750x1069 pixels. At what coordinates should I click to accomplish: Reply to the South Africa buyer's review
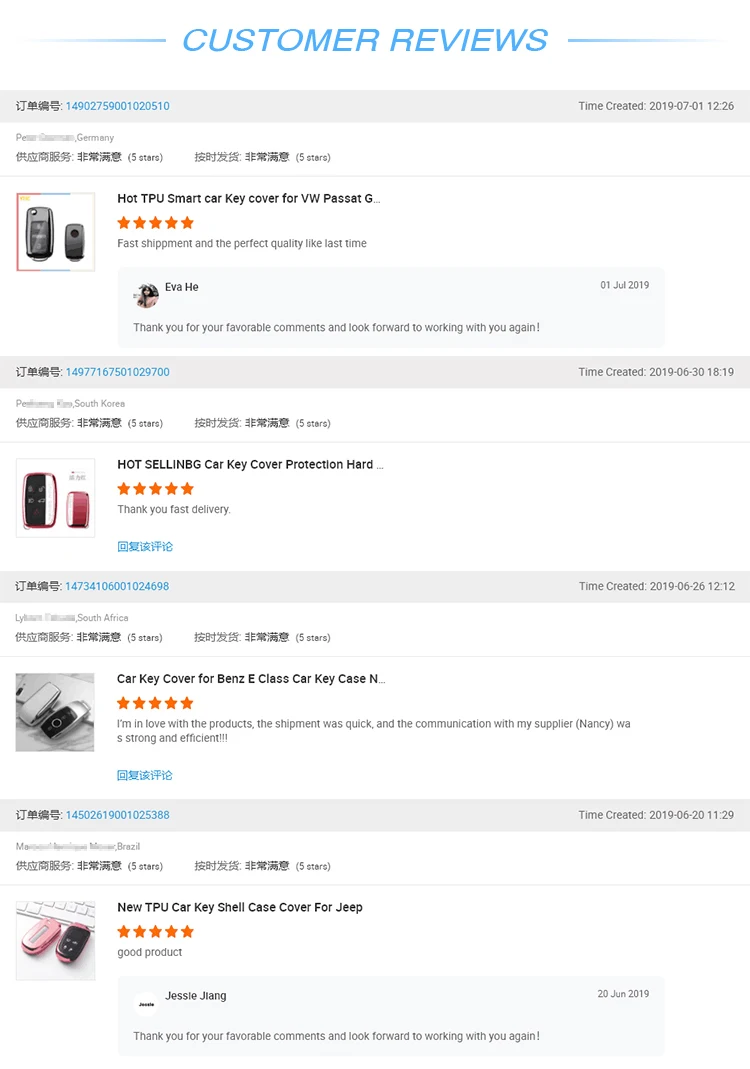[145, 775]
